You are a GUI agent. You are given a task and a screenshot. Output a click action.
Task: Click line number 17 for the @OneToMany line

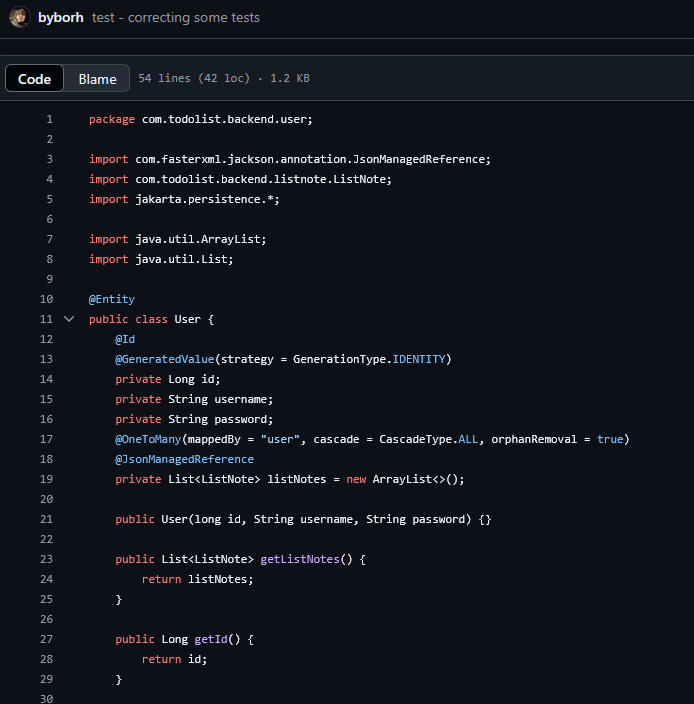(x=47, y=439)
